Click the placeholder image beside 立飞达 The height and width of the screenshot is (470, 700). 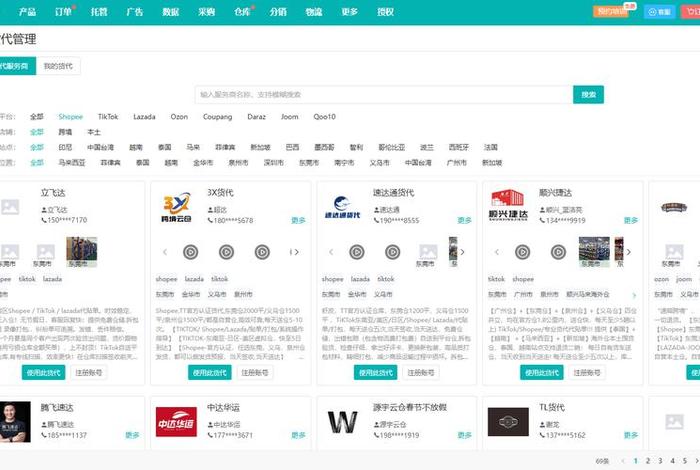[10, 207]
